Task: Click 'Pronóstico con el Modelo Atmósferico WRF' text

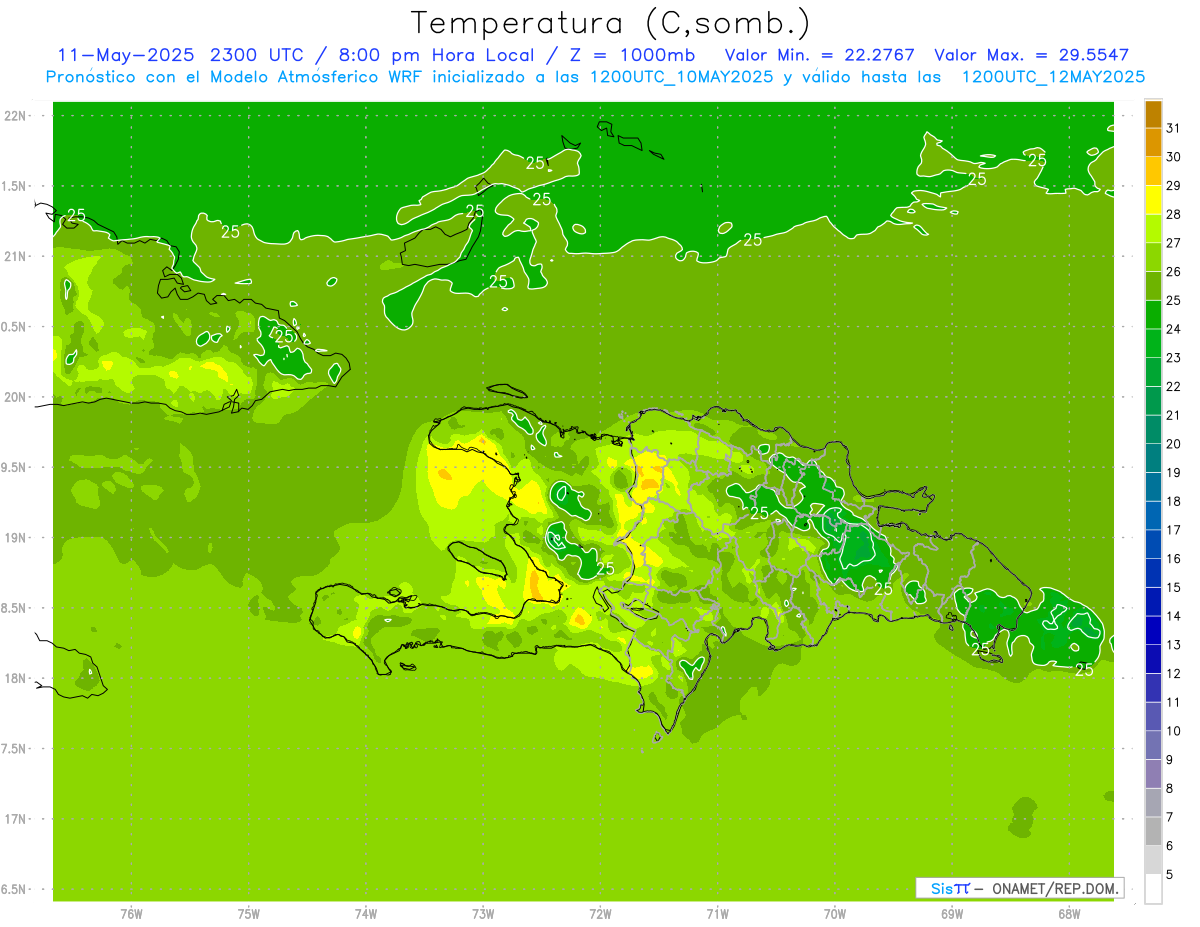Action: (236, 76)
